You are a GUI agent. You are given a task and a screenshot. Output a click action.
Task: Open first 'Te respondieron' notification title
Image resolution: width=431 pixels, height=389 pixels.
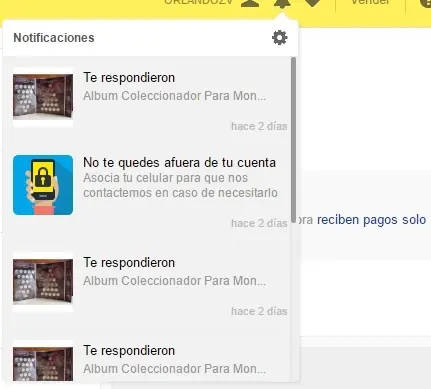click(129, 78)
